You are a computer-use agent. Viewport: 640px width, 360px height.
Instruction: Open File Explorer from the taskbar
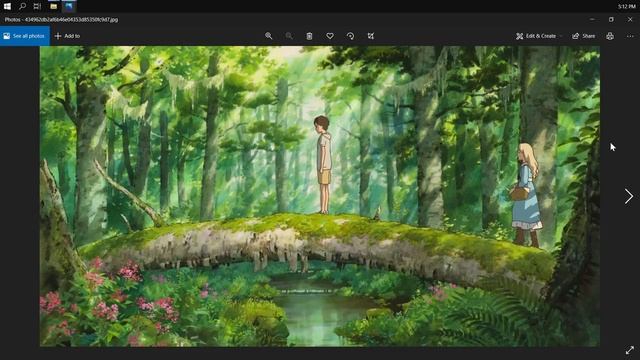click(x=53, y=6)
